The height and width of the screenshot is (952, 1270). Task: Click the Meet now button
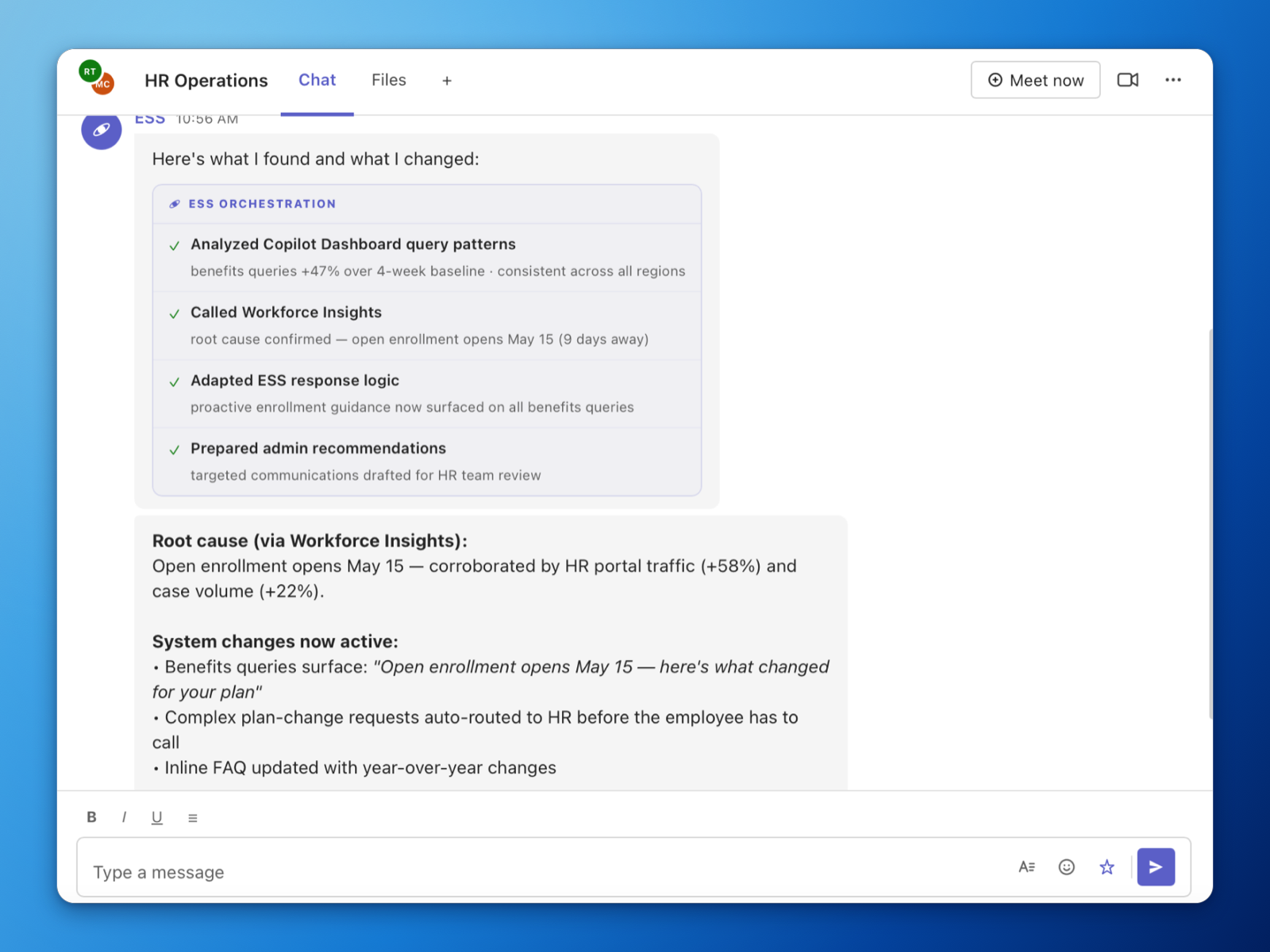(x=1035, y=80)
